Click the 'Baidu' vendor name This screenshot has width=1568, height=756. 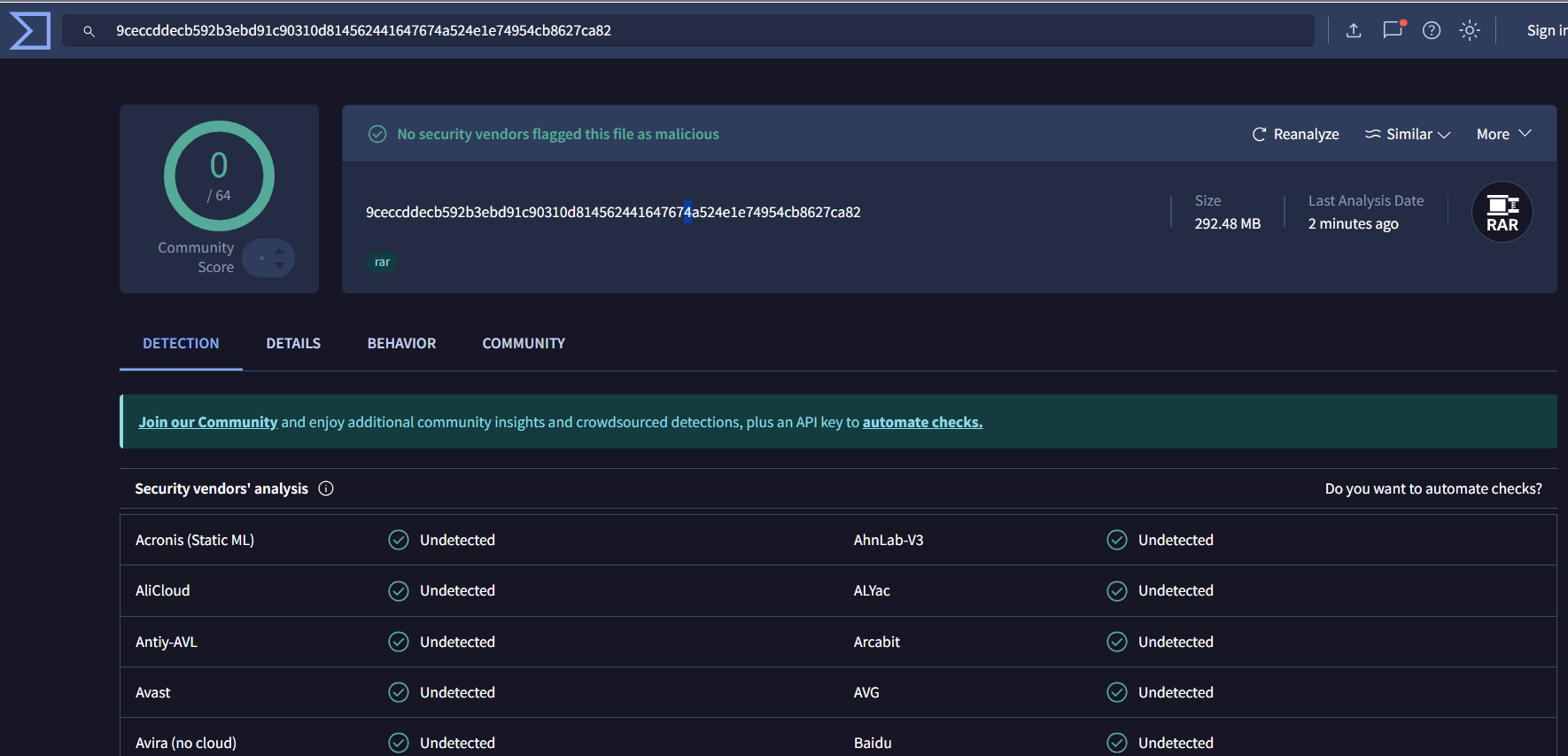coord(873,743)
